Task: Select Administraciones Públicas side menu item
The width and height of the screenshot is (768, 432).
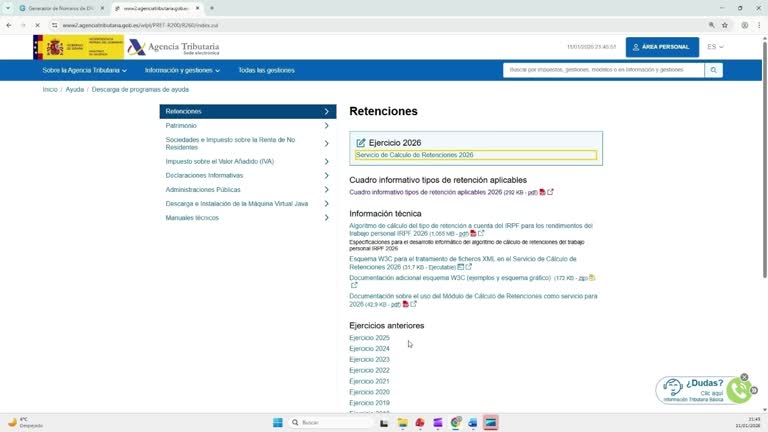Action: [248, 190]
